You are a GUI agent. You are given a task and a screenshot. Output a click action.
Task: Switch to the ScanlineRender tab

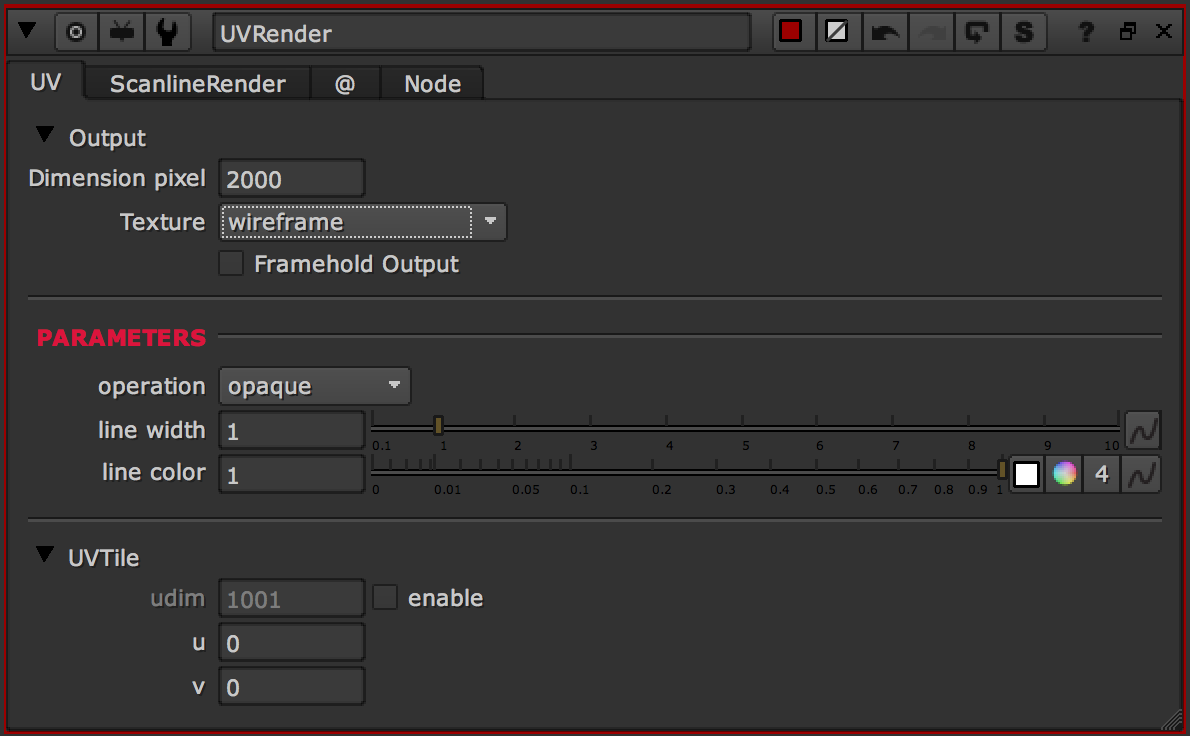pos(196,83)
